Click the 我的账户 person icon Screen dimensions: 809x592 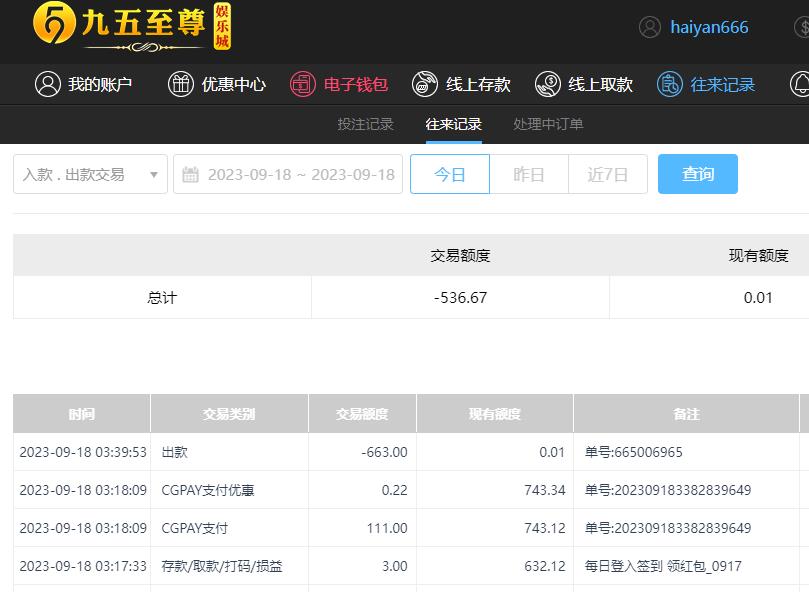(47, 84)
